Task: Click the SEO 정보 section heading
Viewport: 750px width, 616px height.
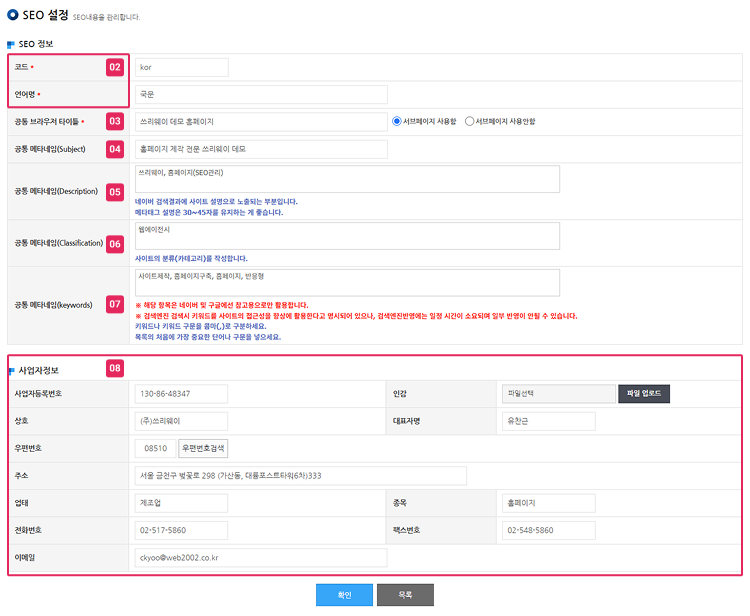Action: pos(36,44)
